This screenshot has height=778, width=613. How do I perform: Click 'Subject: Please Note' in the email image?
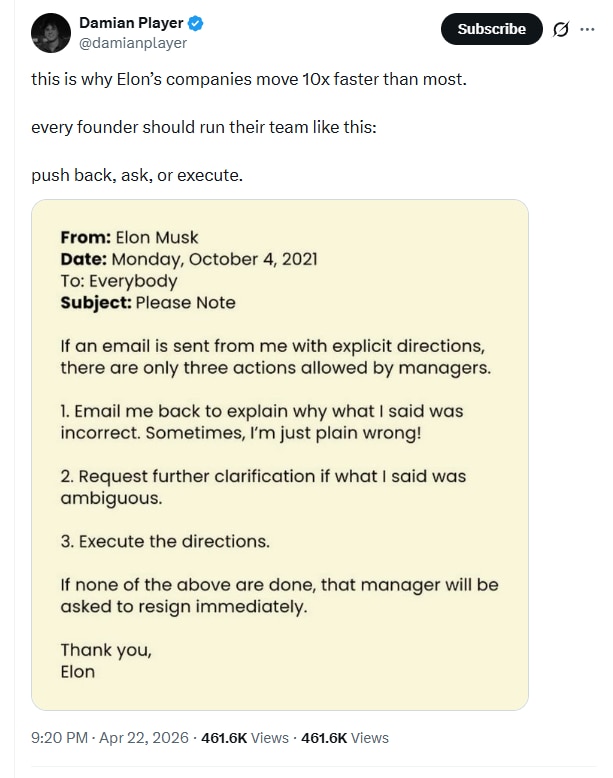pos(148,303)
